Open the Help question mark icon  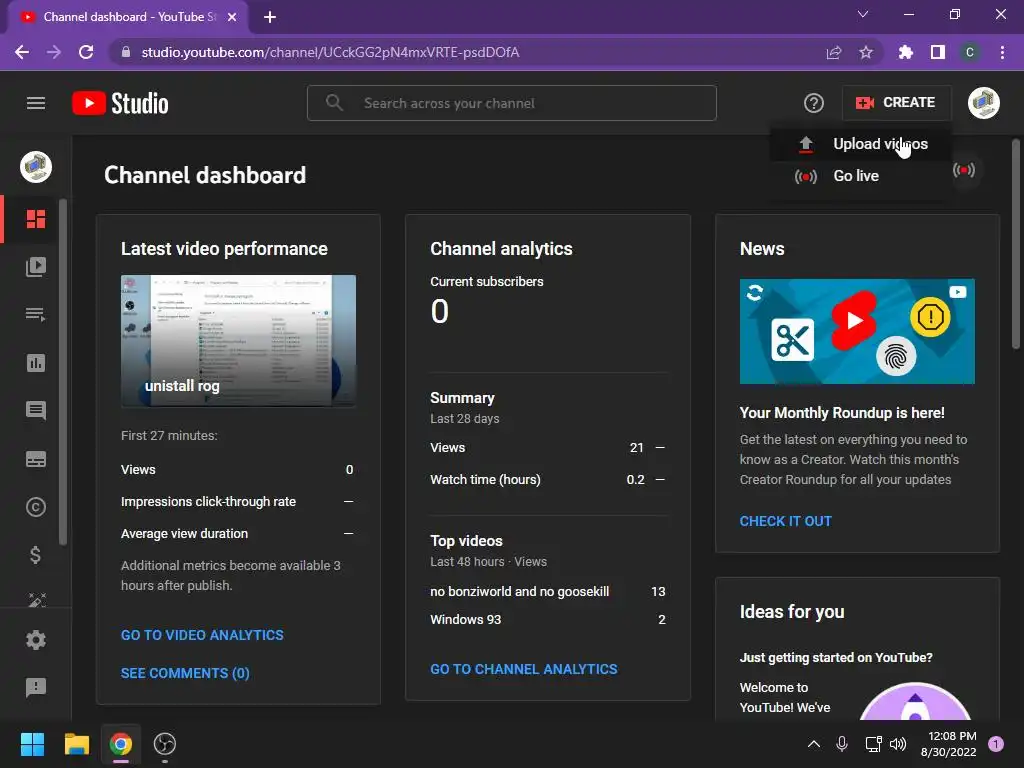click(x=813, y=103)
